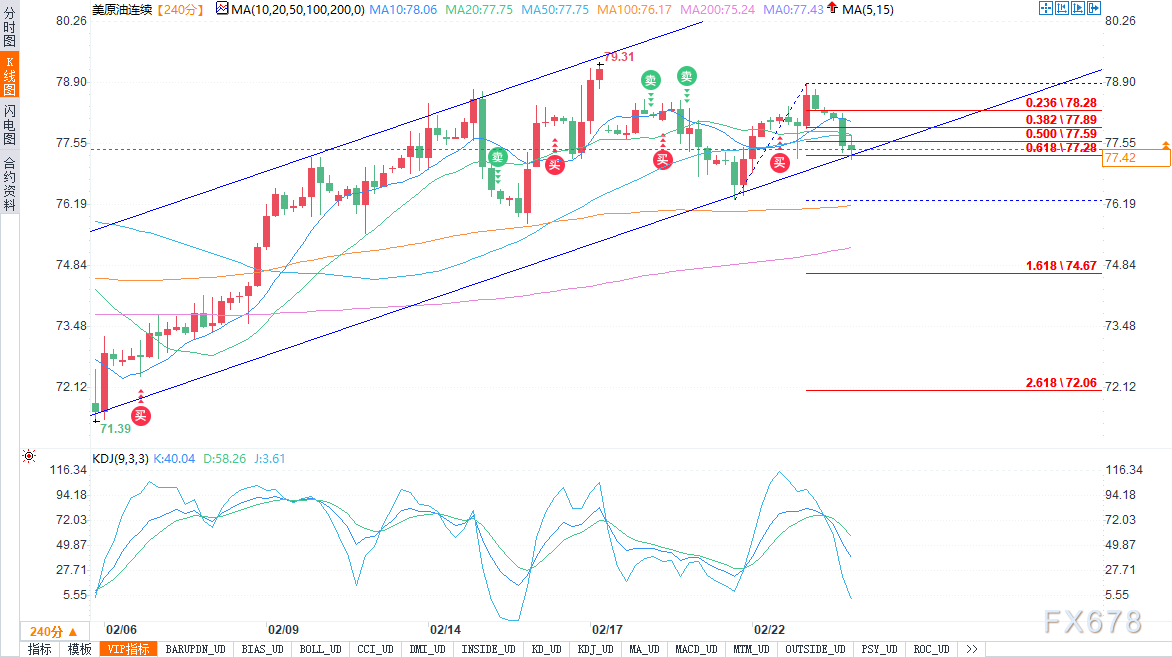Click the red buy marker below 71.39 low
The image size is (1172, 657).
tap(141, 416)
